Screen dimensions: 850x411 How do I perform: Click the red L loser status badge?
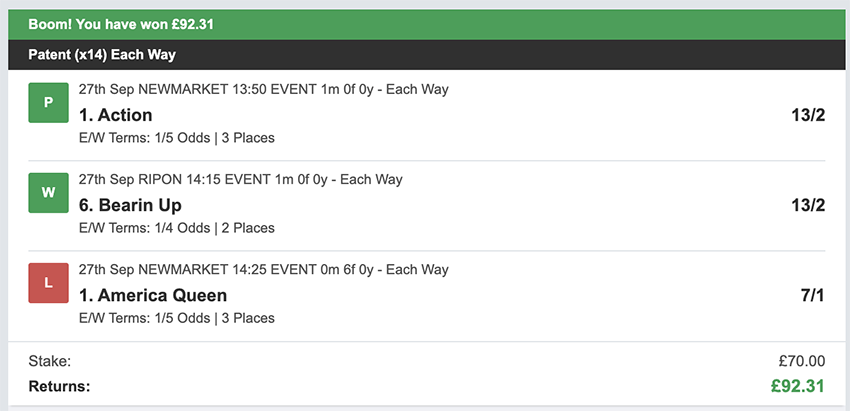[48, 282]
